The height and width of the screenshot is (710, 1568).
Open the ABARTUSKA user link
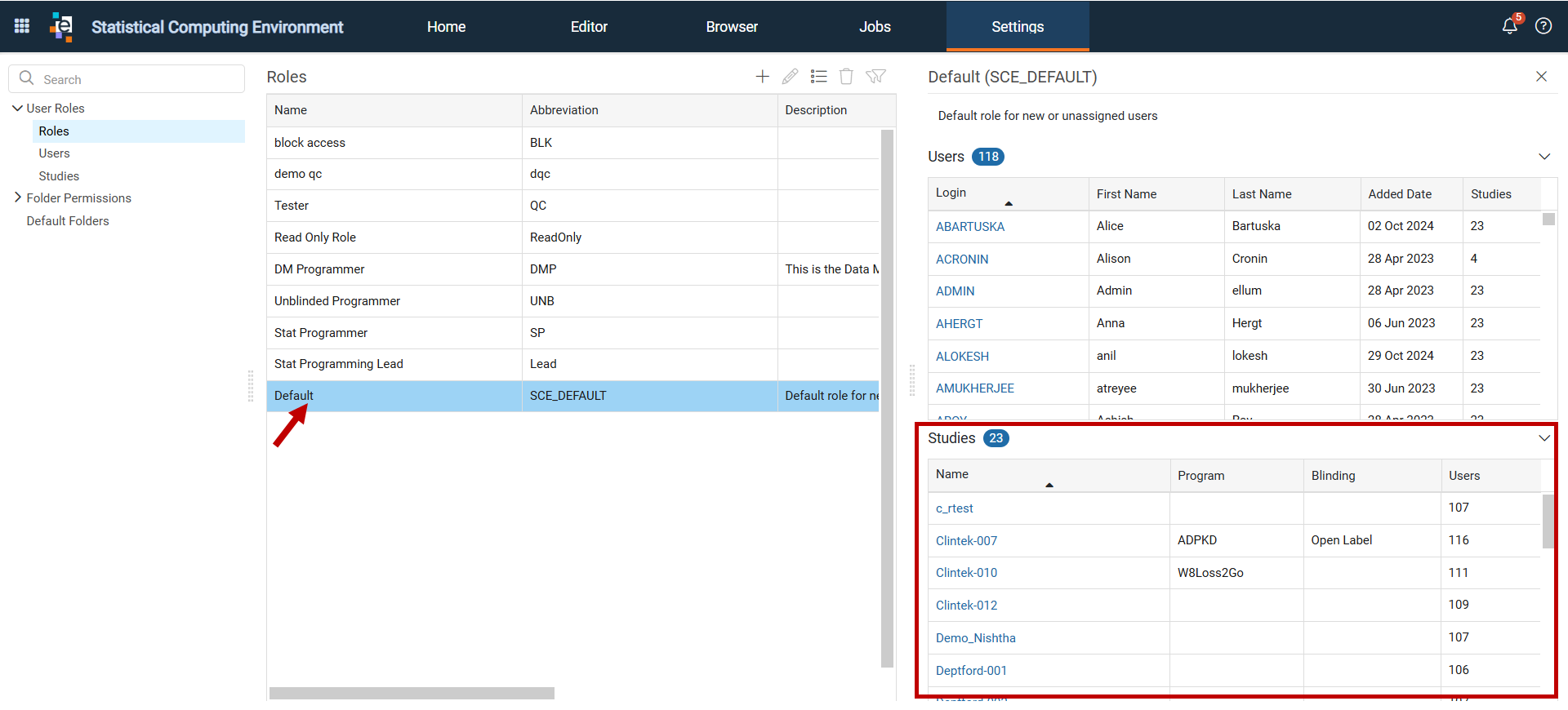[x=970, y=226]
